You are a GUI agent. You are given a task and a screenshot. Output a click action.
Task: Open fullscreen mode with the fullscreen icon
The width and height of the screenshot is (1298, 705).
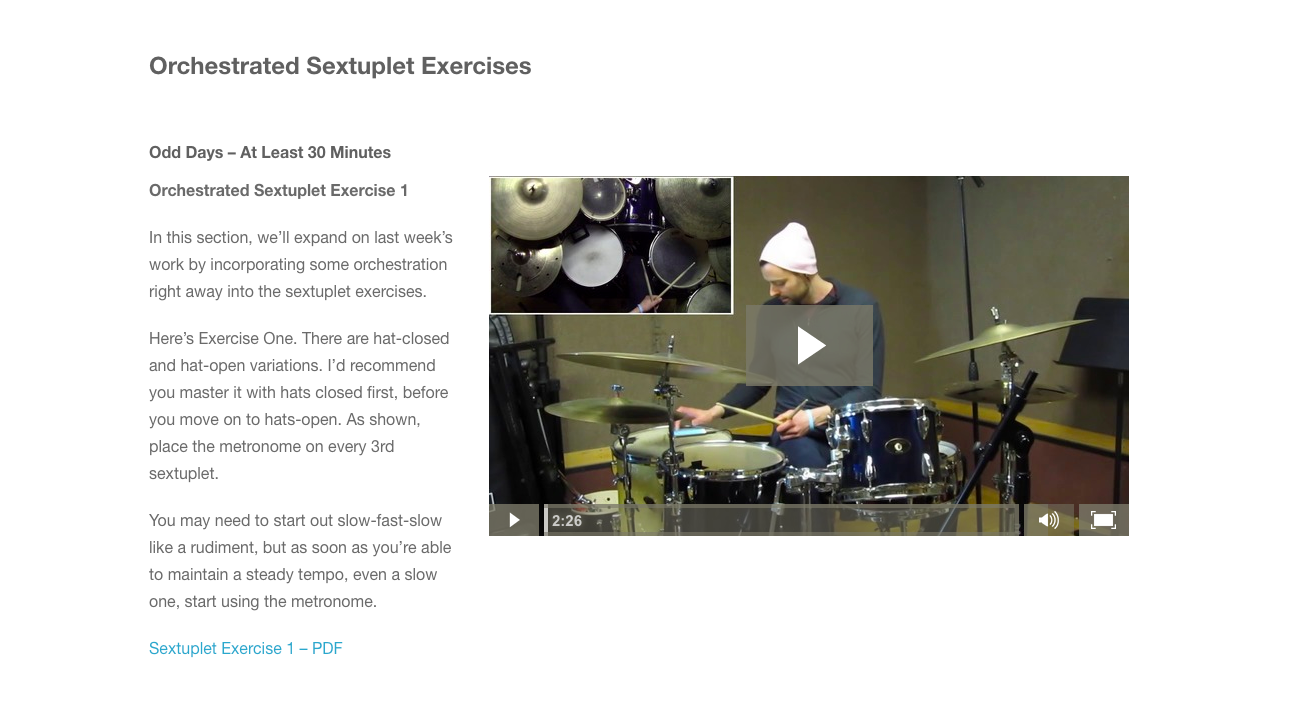(1103, 520)
